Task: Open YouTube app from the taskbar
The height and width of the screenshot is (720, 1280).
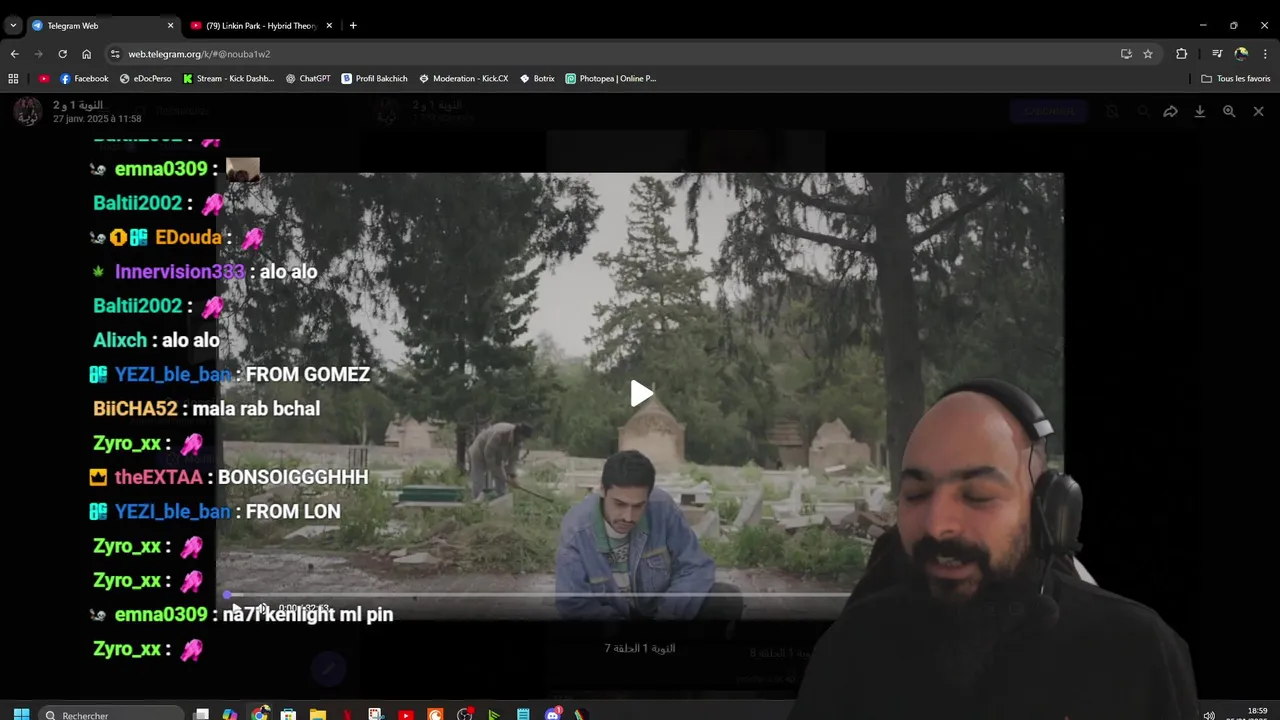Action: (405, 714)
